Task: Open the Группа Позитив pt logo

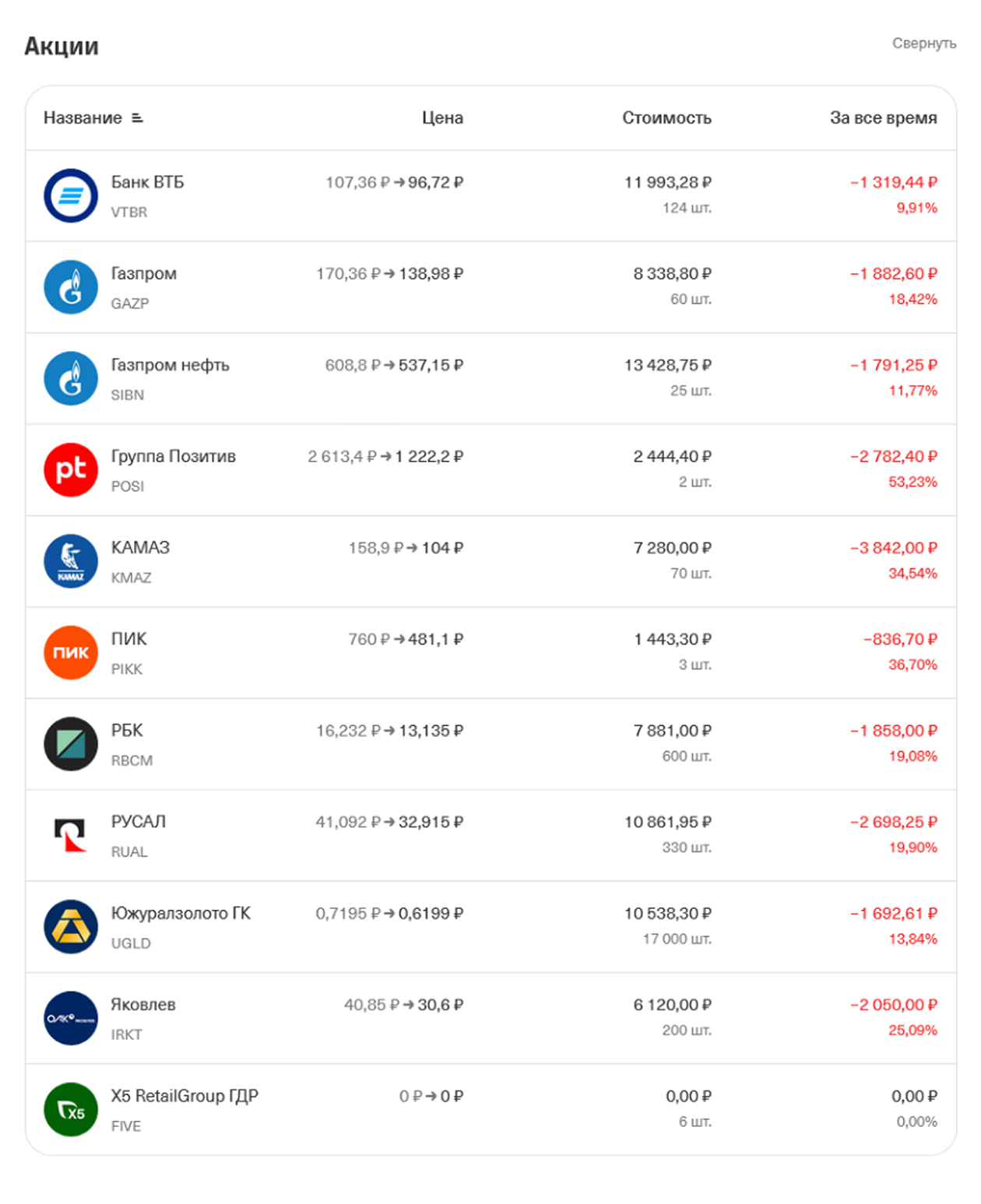Action: tap(71, 469)
